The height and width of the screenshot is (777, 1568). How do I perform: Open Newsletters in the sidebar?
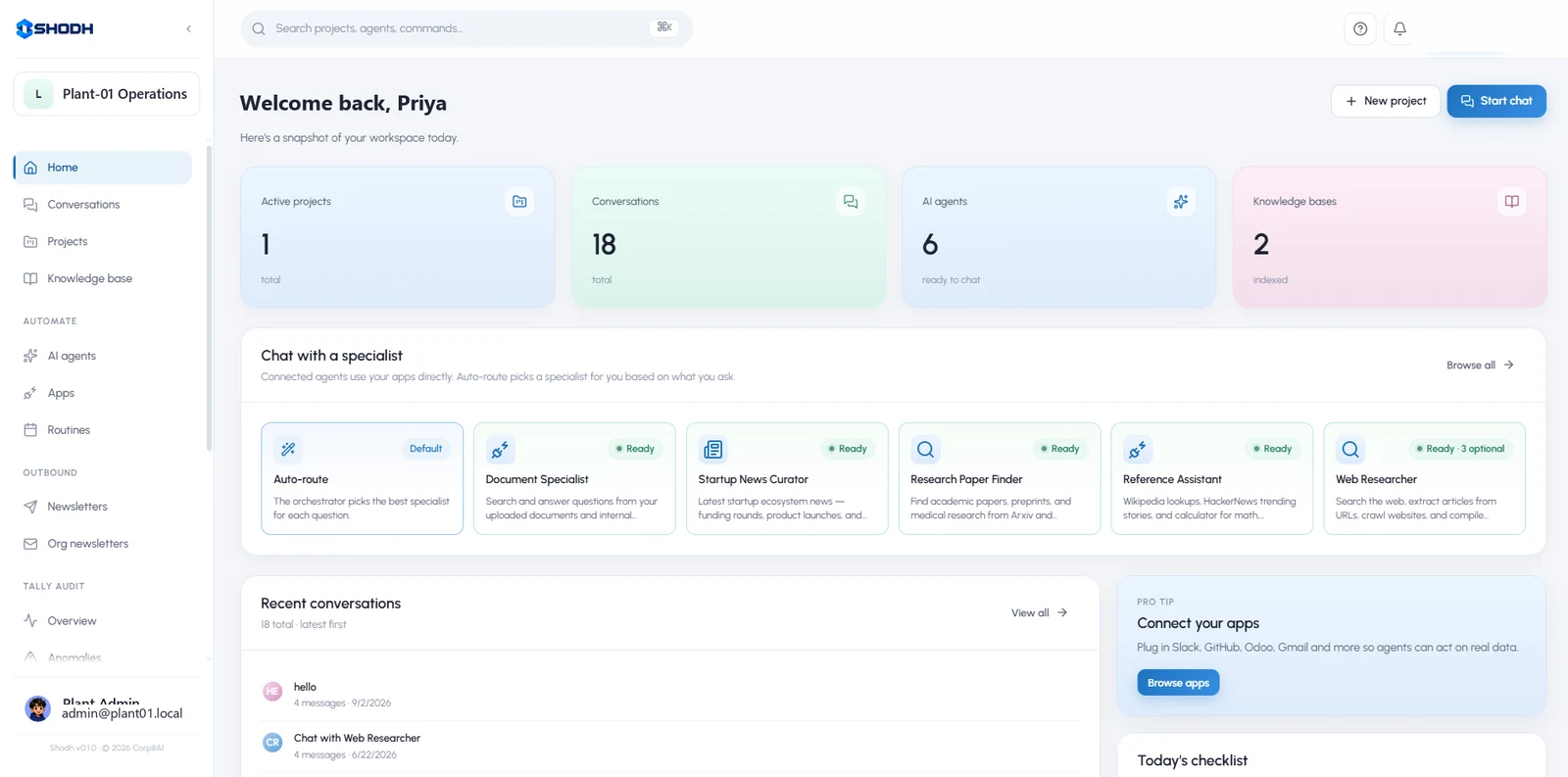coord(103,507)
